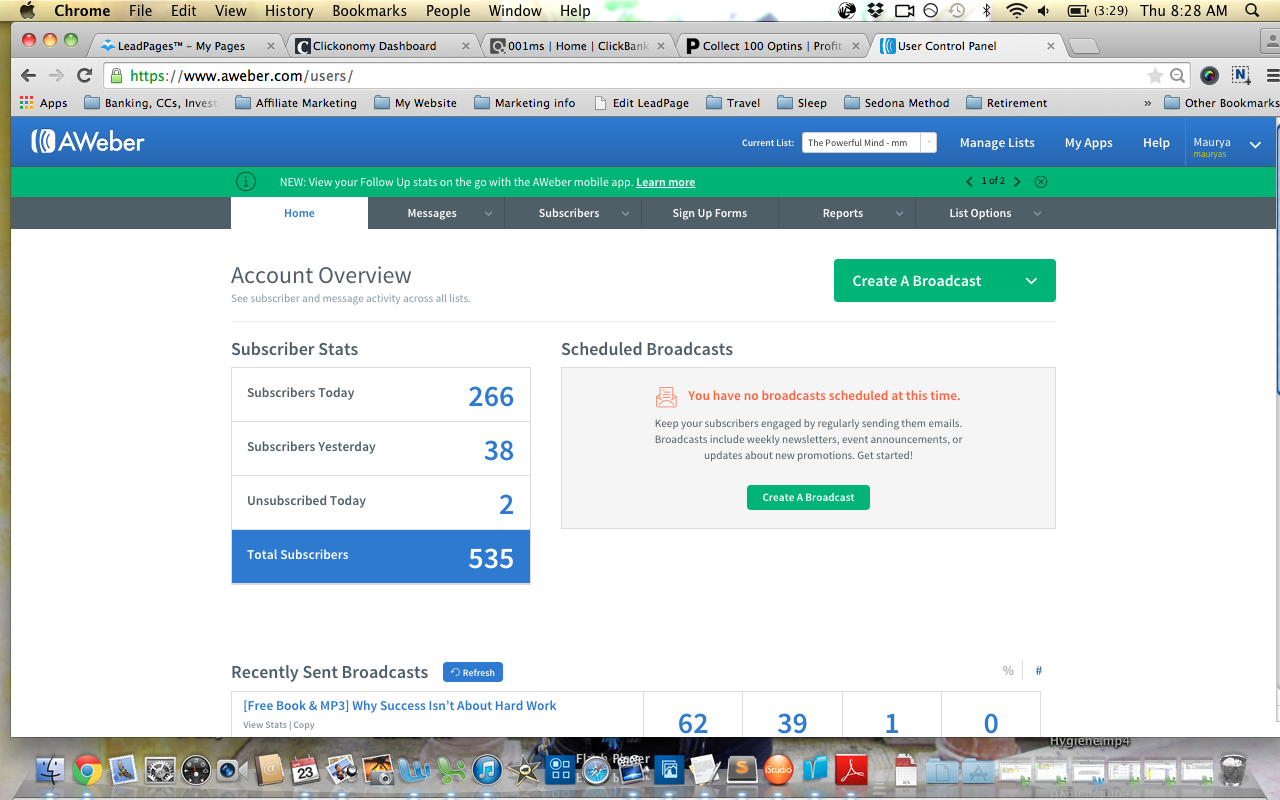
Task: Open the Nimbus capture extension icon
Action: click(1241, 76)
